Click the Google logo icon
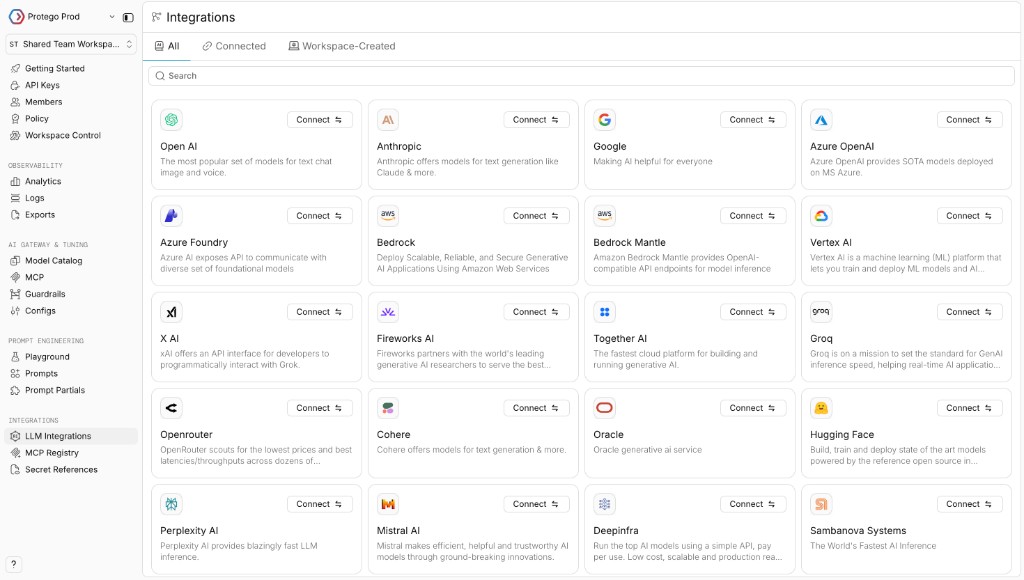The height and width of the screenshot is (580, 1024). [605, 120]
